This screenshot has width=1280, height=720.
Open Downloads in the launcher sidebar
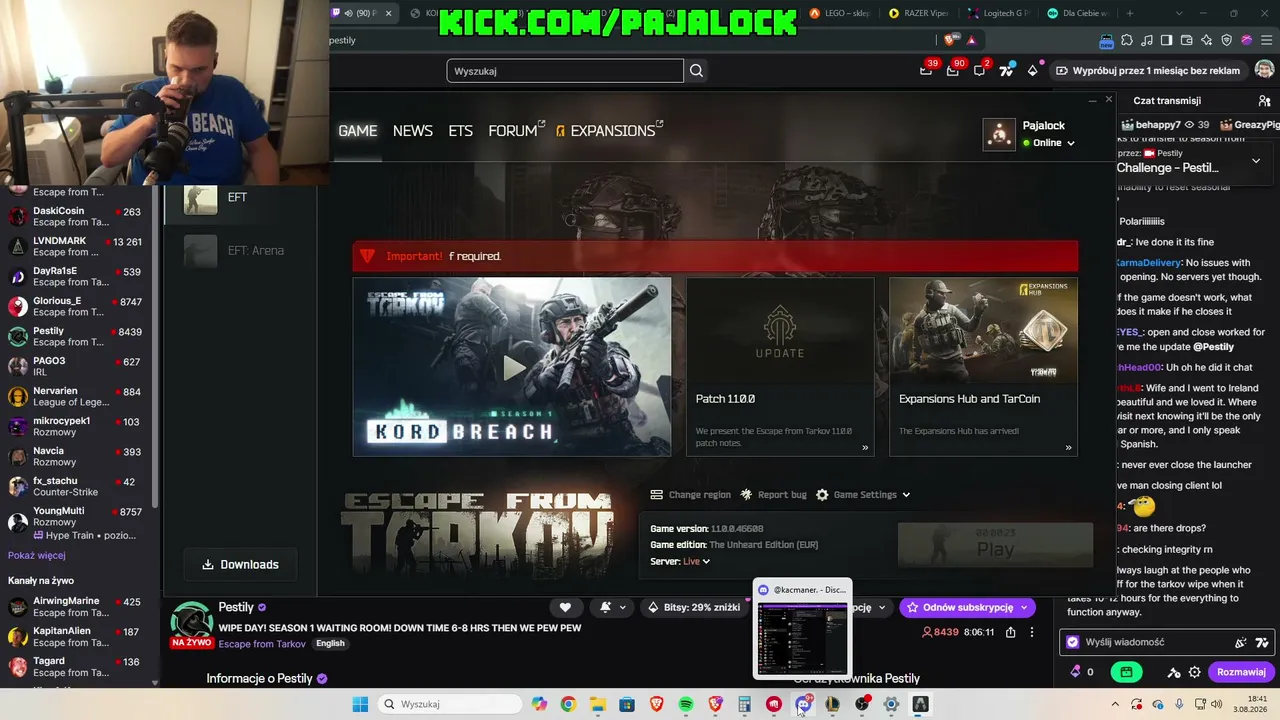240,565
